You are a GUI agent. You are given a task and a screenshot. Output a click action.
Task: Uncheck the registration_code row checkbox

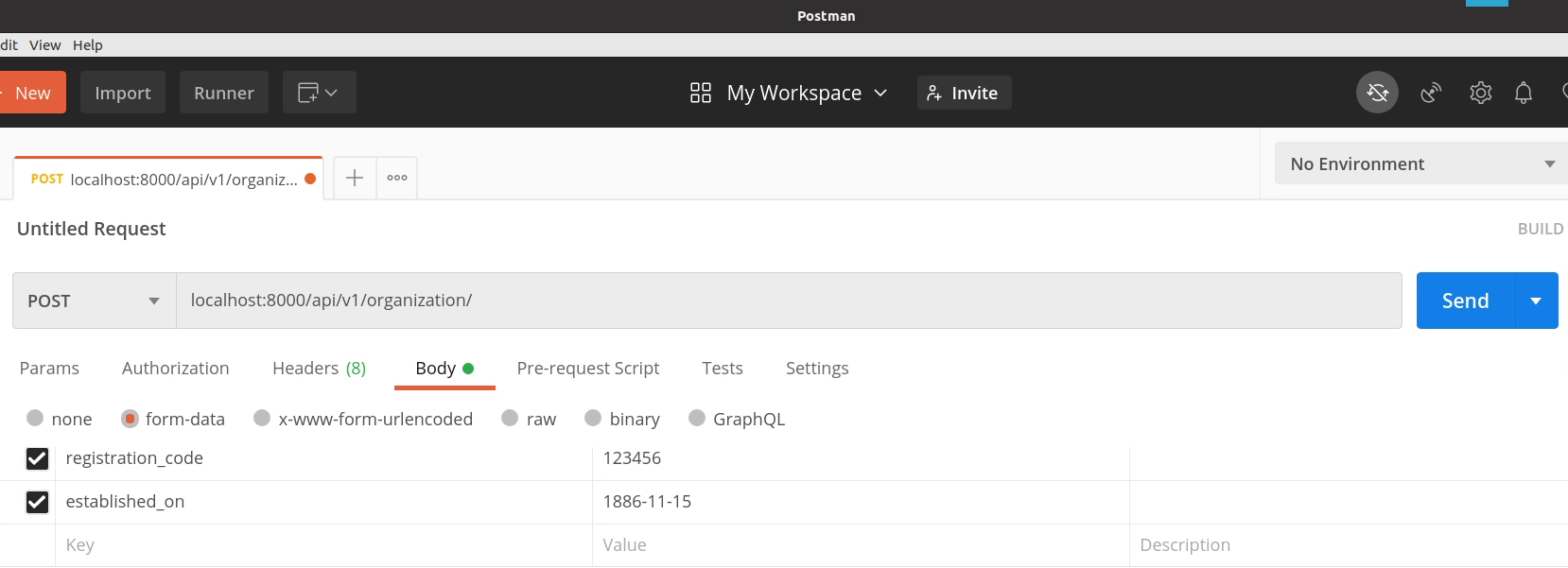(x=37, y=458)
